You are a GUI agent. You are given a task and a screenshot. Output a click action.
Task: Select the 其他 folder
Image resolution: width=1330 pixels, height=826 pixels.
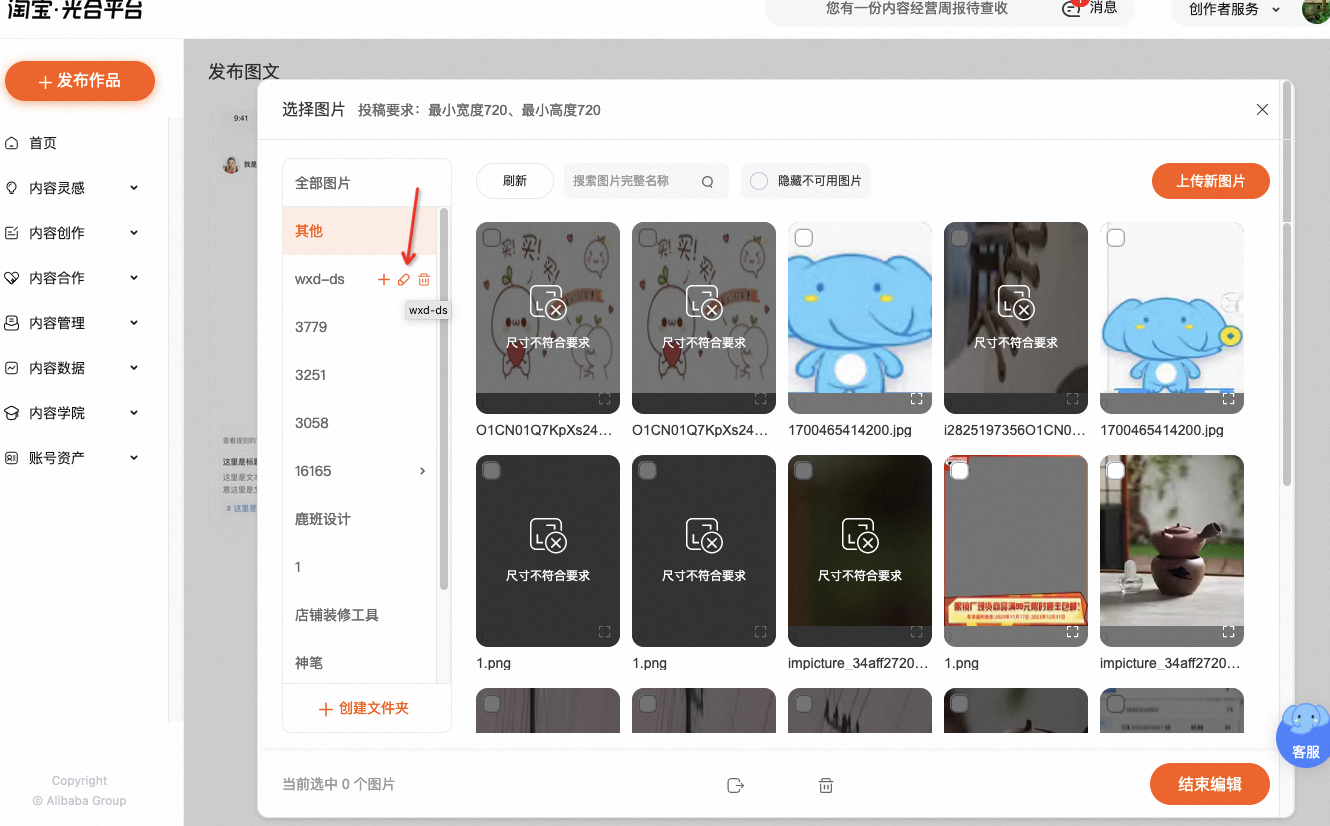[360, 231]
